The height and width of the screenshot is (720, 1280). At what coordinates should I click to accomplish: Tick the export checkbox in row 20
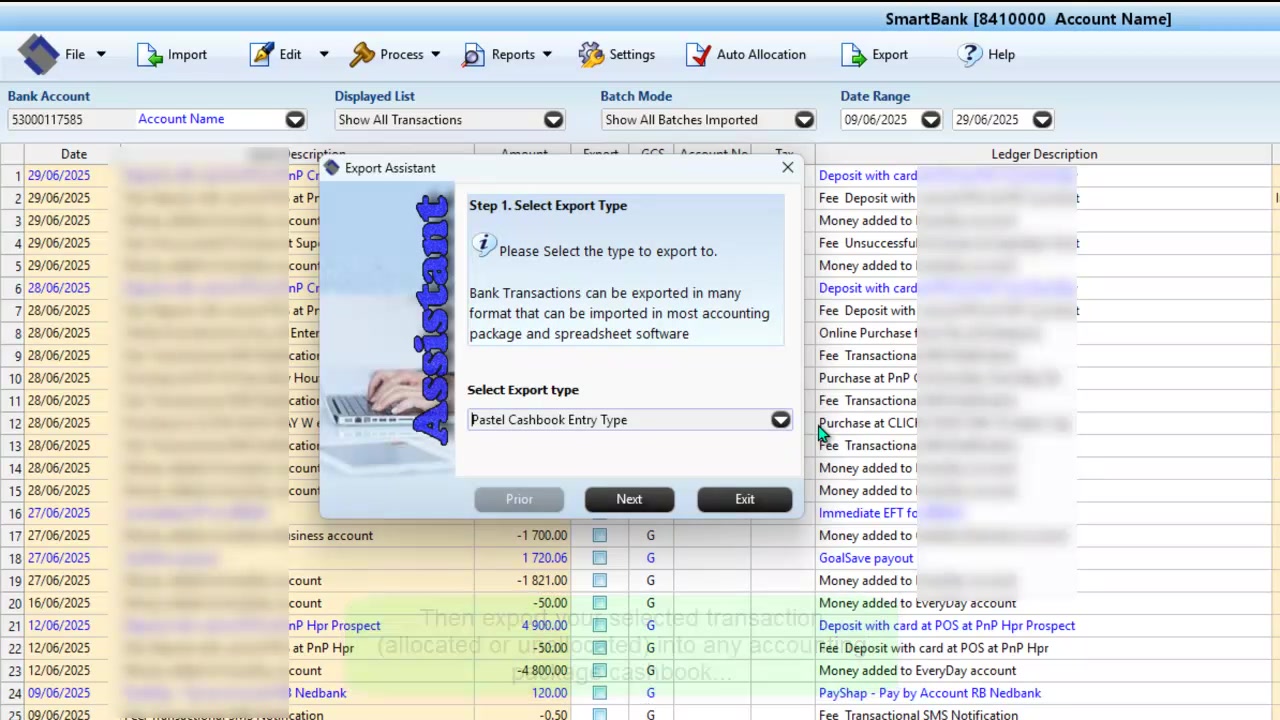coord(599,603)
